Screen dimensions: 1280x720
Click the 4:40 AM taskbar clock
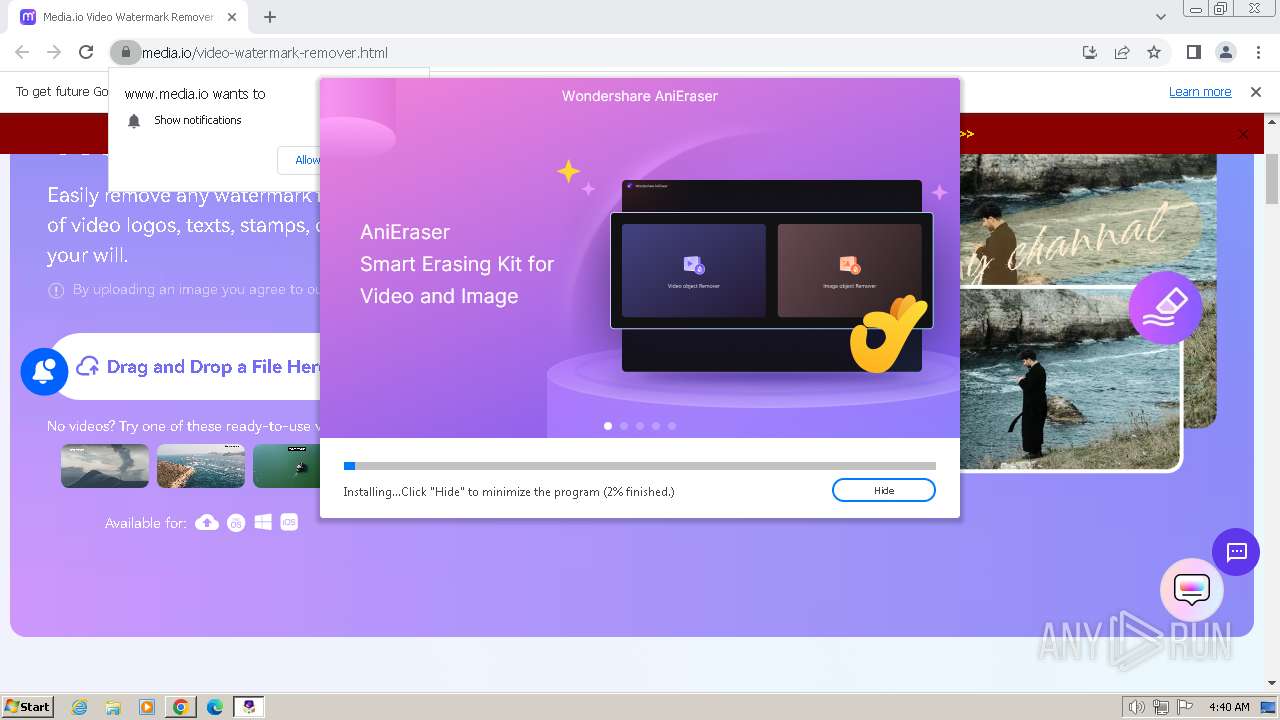pyautogui.click(x=1229, y=707)
